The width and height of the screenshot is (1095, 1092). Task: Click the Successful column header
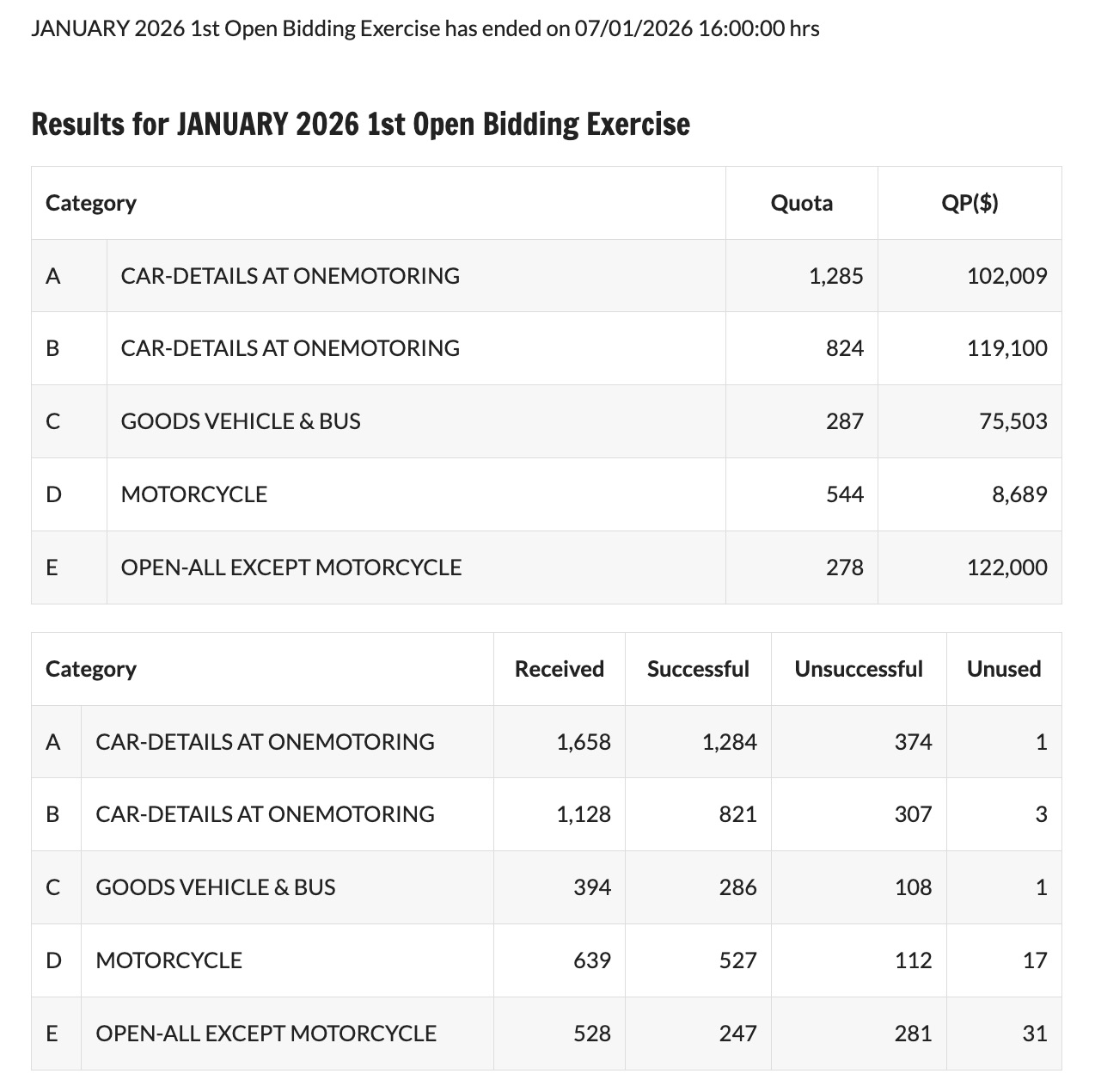pyautogui.click(x=698, y=669)
